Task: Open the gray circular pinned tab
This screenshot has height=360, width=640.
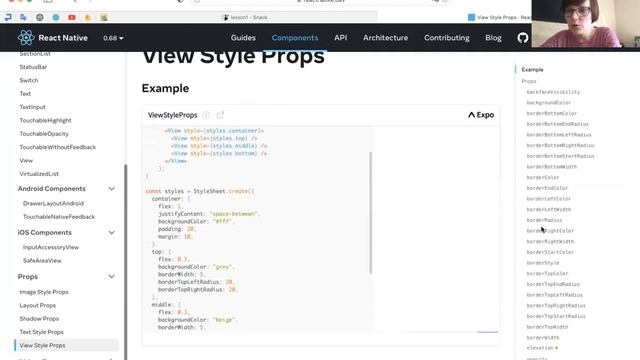Action: [40, 17]
